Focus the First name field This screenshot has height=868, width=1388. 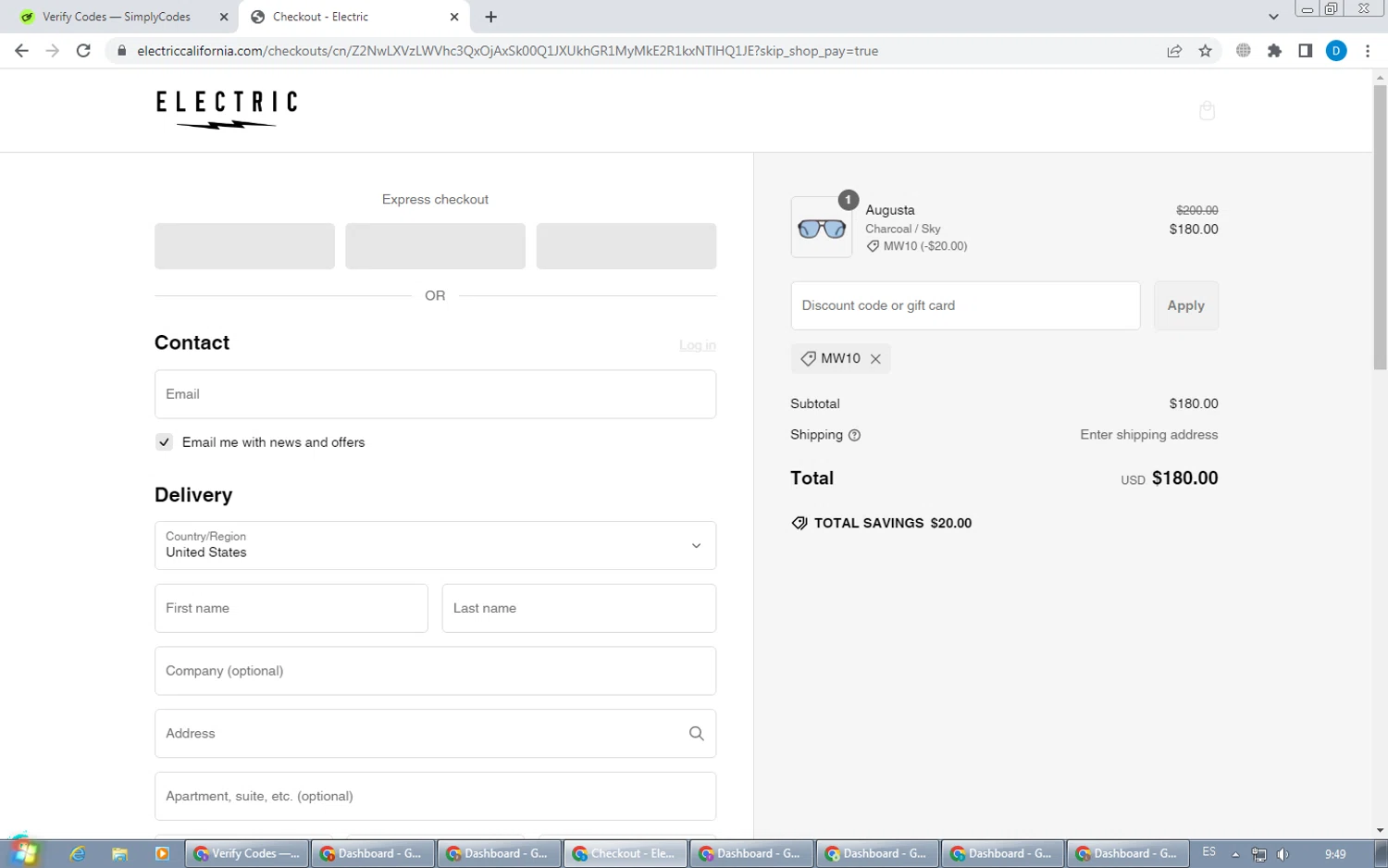pyautogui.click(x=291, y=608)
